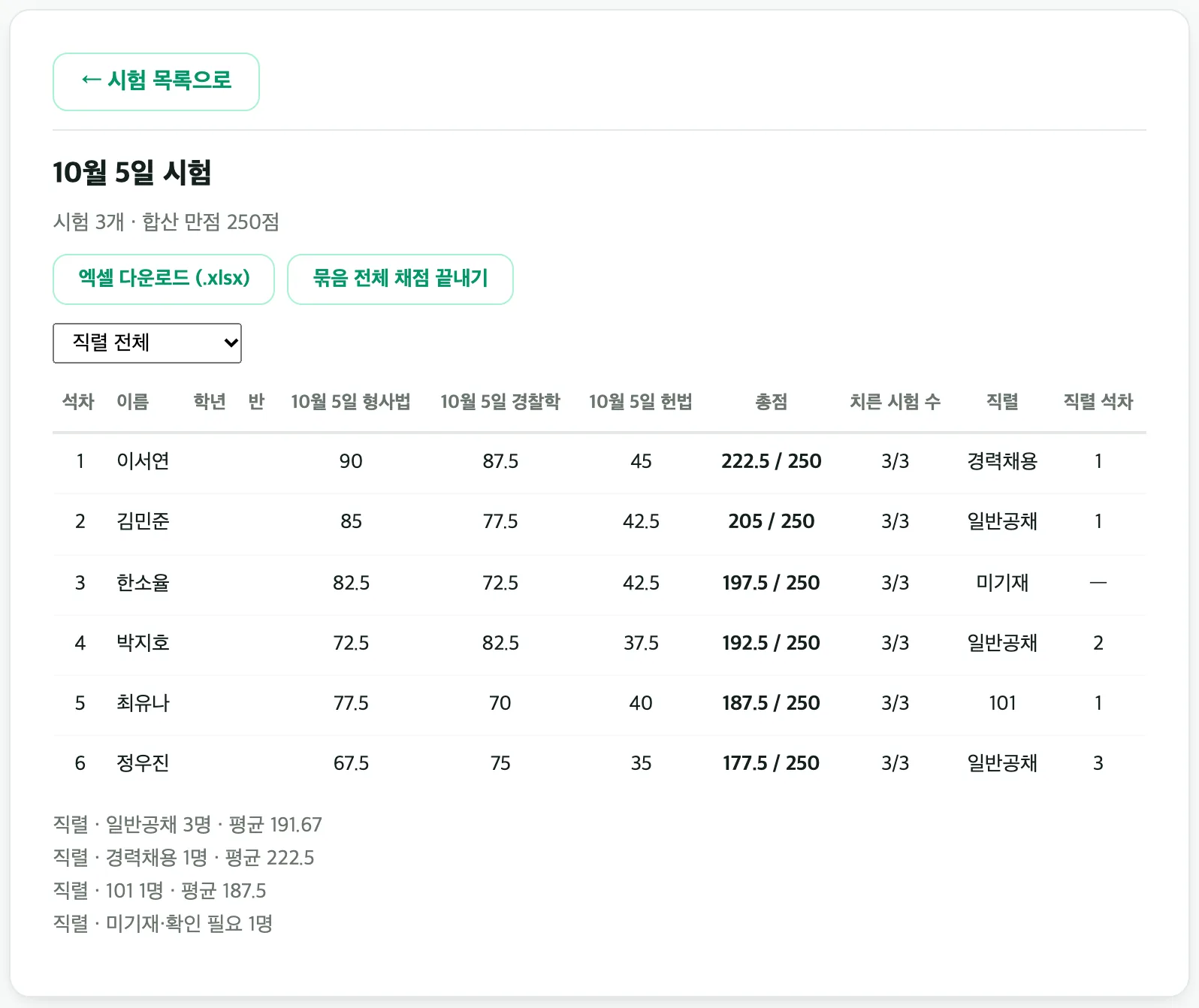Click the 총점 column header
This screenshot has width=1199, height=1008.
pos(772,402)
